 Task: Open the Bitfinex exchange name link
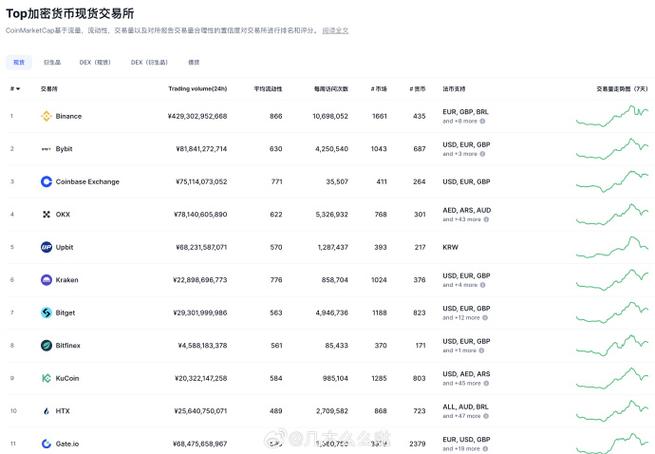[x=68, y=345]
